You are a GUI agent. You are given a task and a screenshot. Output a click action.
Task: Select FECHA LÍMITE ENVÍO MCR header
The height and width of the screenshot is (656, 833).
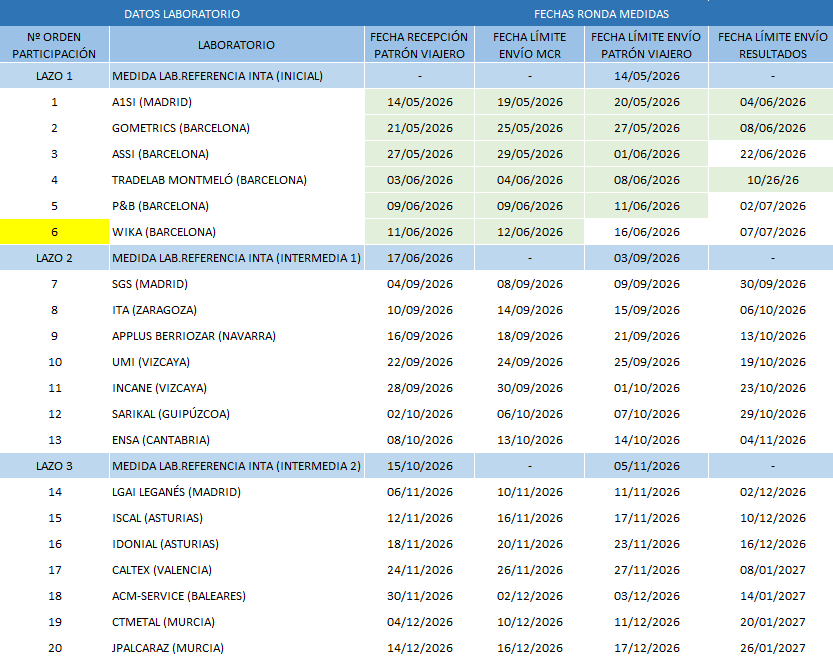530,45
